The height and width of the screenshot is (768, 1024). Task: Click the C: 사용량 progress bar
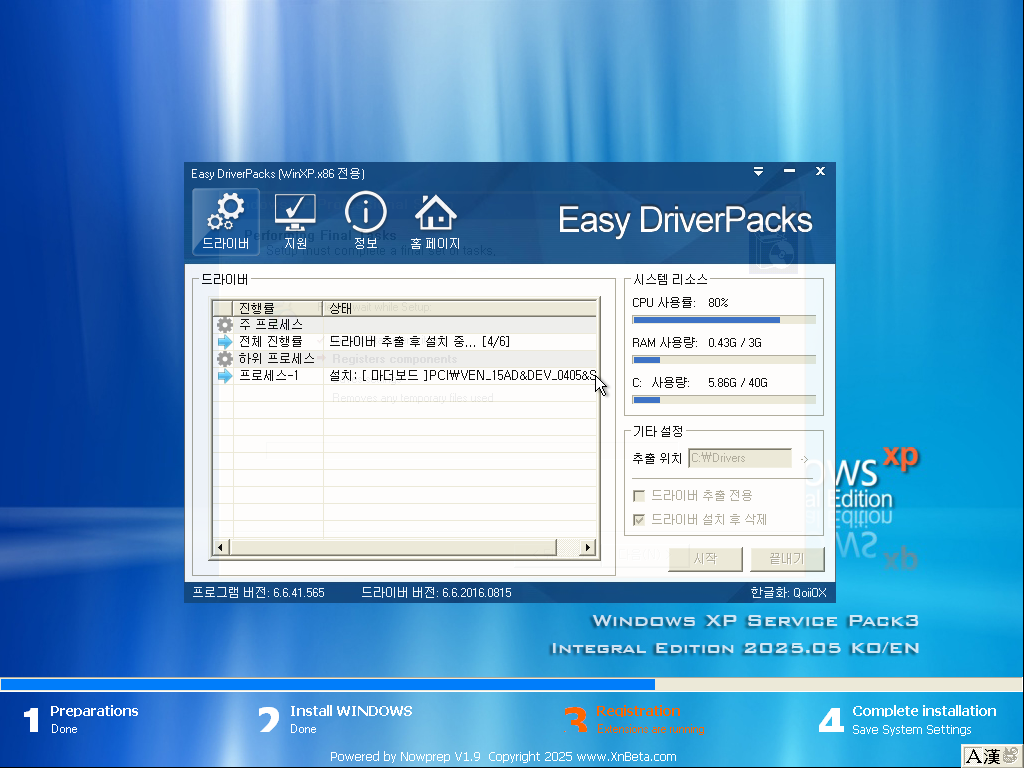pyautogui.click(x=724, y=400)
